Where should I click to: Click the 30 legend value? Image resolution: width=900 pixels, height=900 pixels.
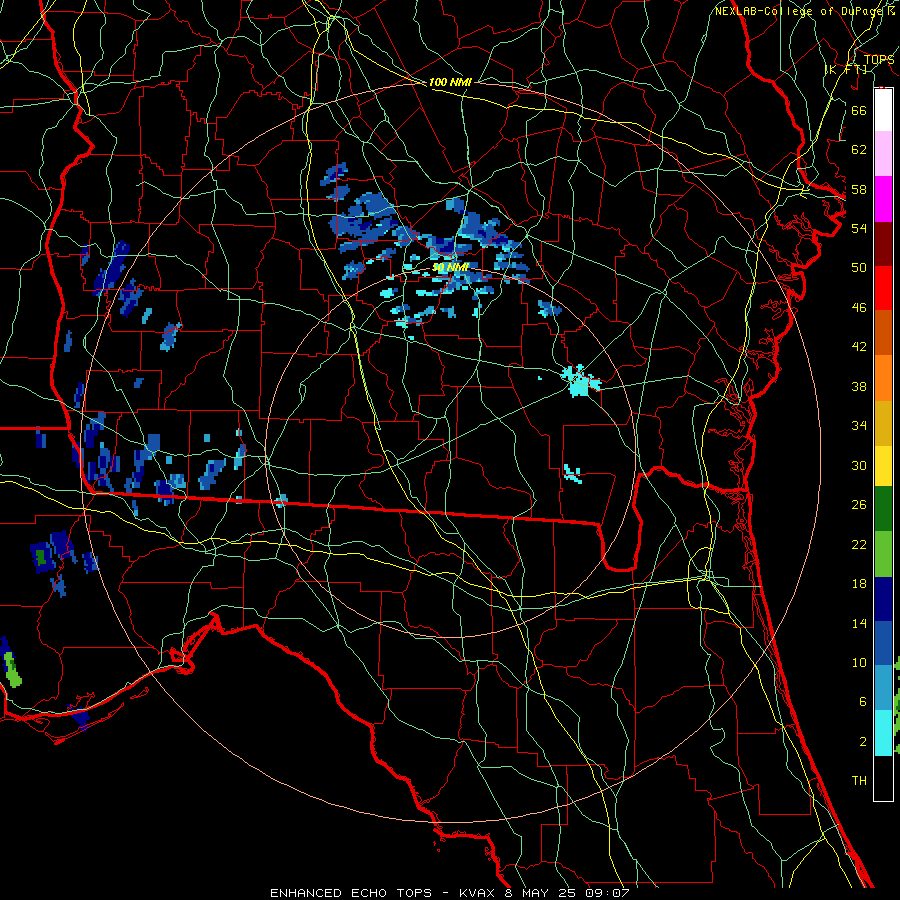859,465
